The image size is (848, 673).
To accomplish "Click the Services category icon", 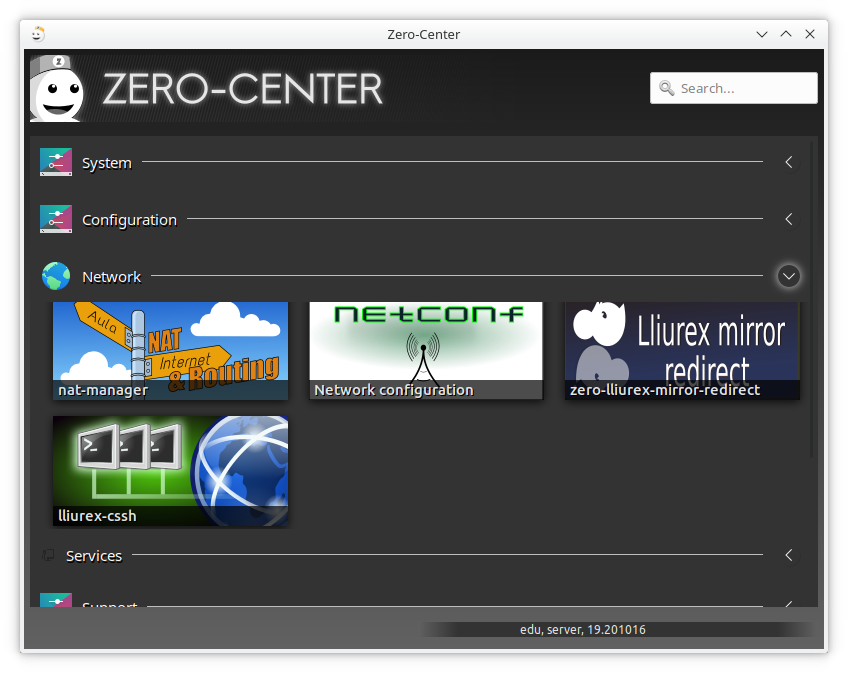I will pos(48,555).
